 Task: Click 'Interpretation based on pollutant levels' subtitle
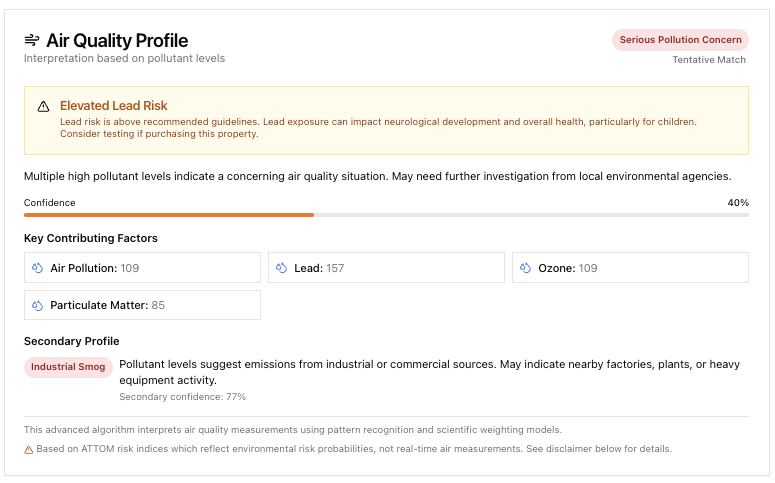click(125, 58)
